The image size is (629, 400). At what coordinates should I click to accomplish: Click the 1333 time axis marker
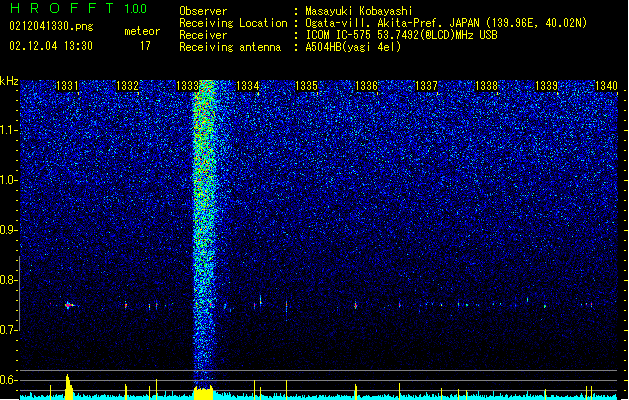tap(187, 86)
